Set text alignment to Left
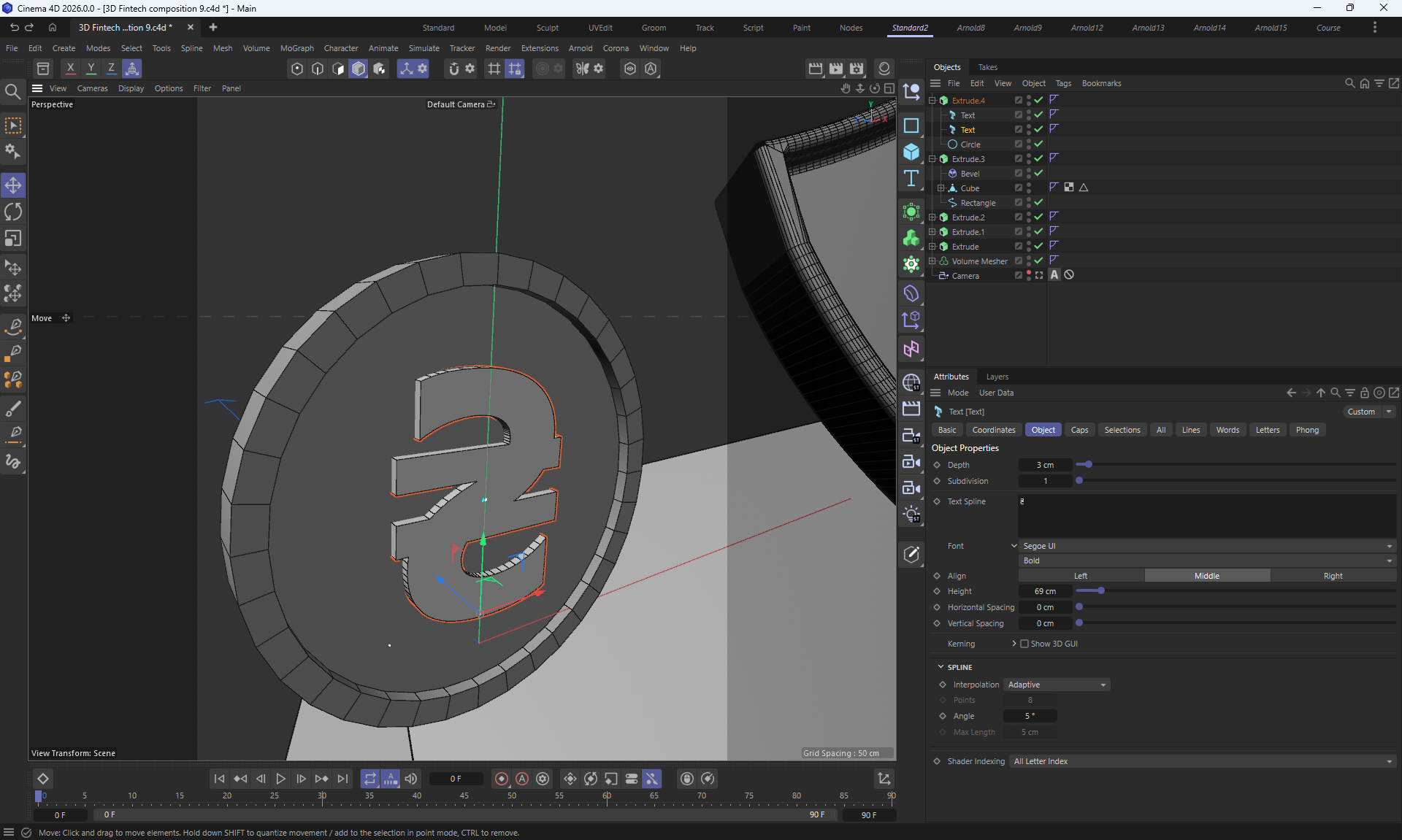 [x=1081, y=576]
